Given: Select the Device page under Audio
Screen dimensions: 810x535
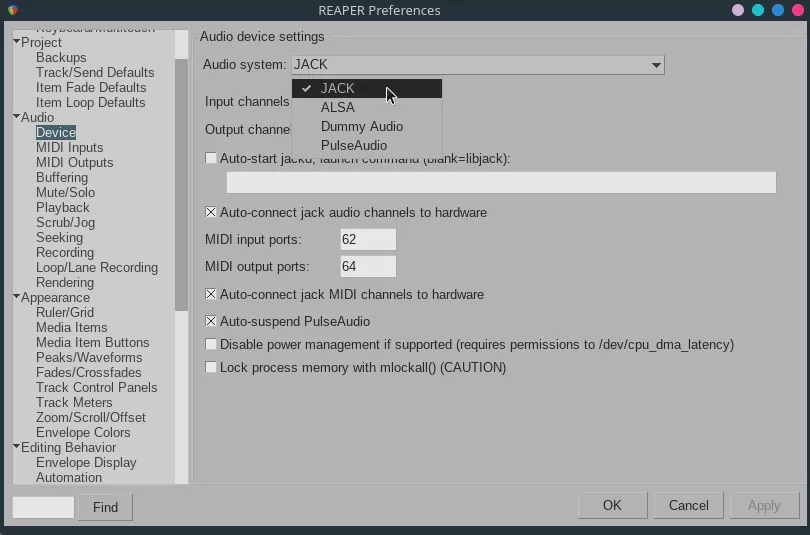Looking at the screenshot, I should click(56, 132).
